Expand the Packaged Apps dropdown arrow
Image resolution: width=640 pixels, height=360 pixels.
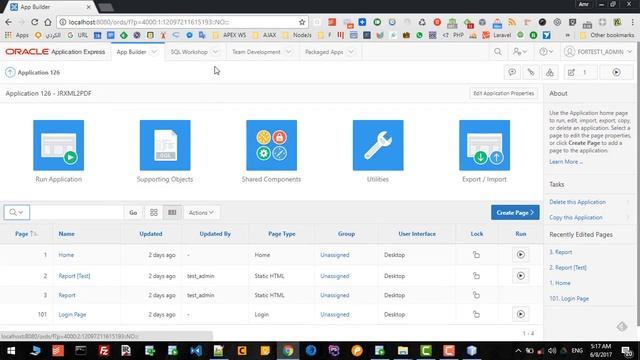point(351,52)
